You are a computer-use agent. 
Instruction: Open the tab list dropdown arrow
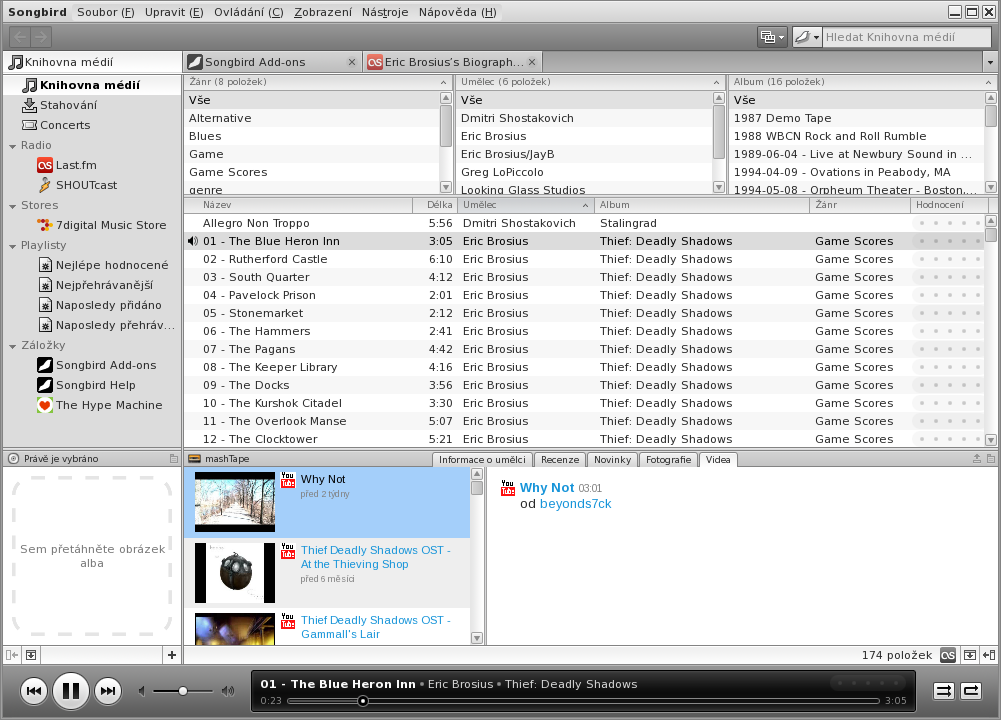click(990, 63)
